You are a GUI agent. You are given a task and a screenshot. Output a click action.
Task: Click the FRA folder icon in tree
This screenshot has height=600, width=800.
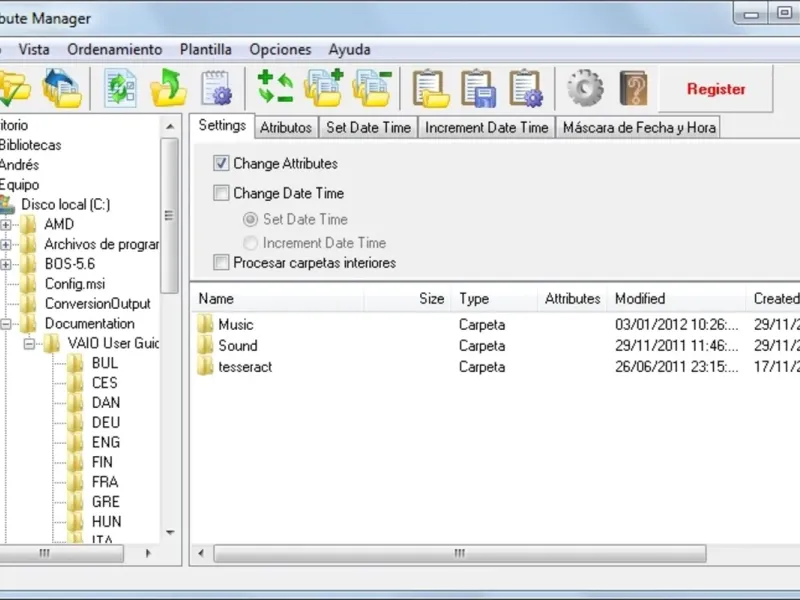(x=76, y=482)
